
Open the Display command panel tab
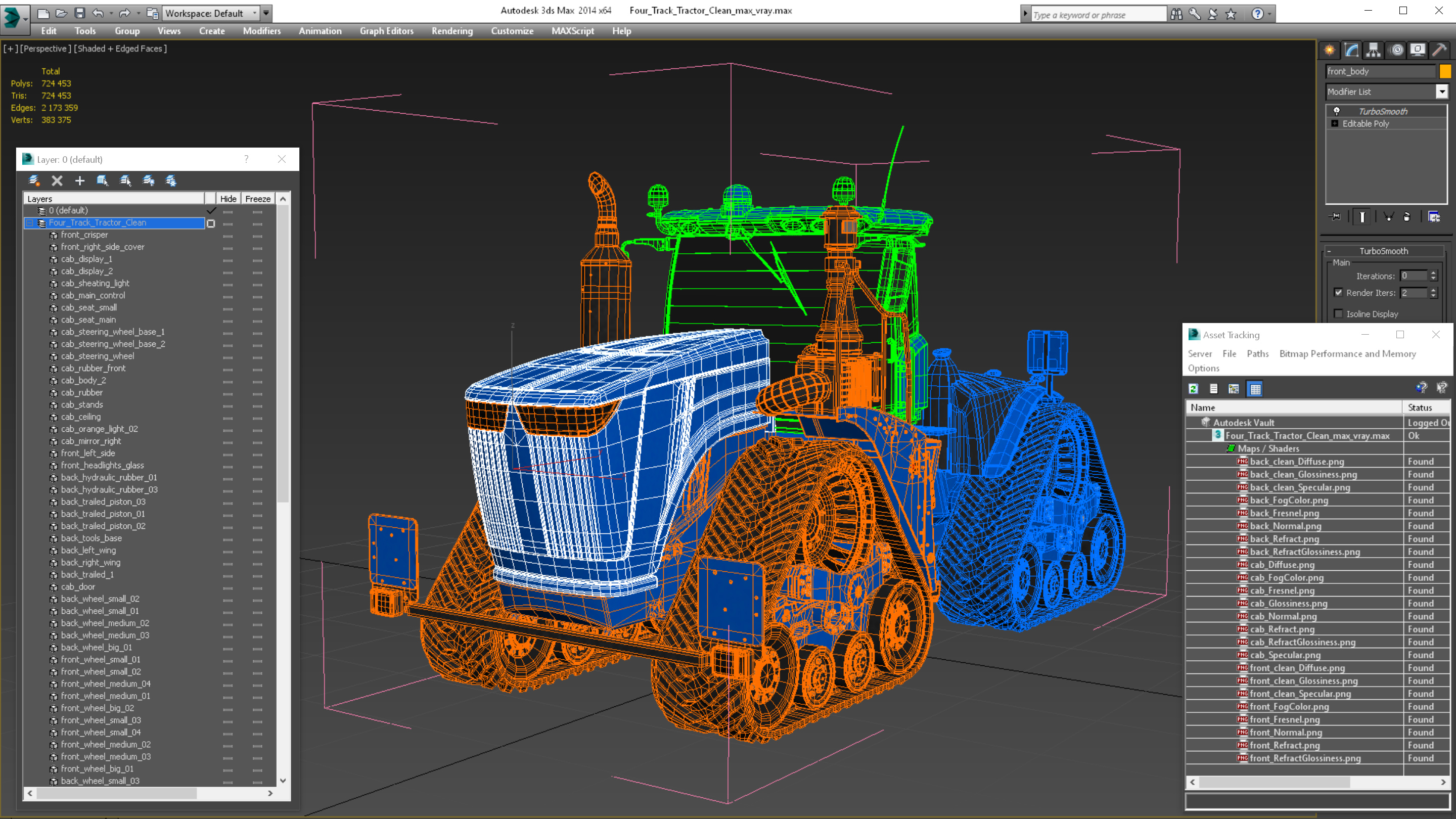[x=1418, y=51]
